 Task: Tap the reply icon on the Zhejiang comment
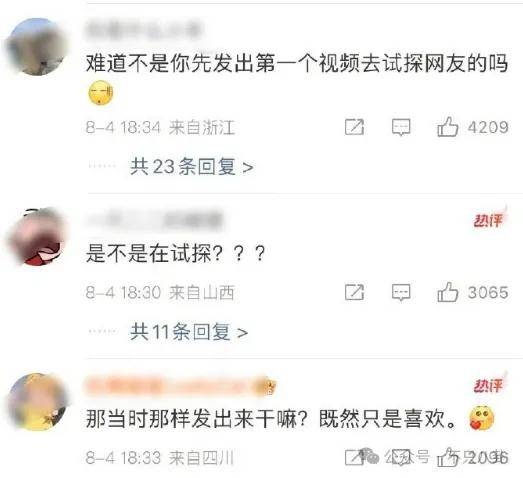click(401, 127)
